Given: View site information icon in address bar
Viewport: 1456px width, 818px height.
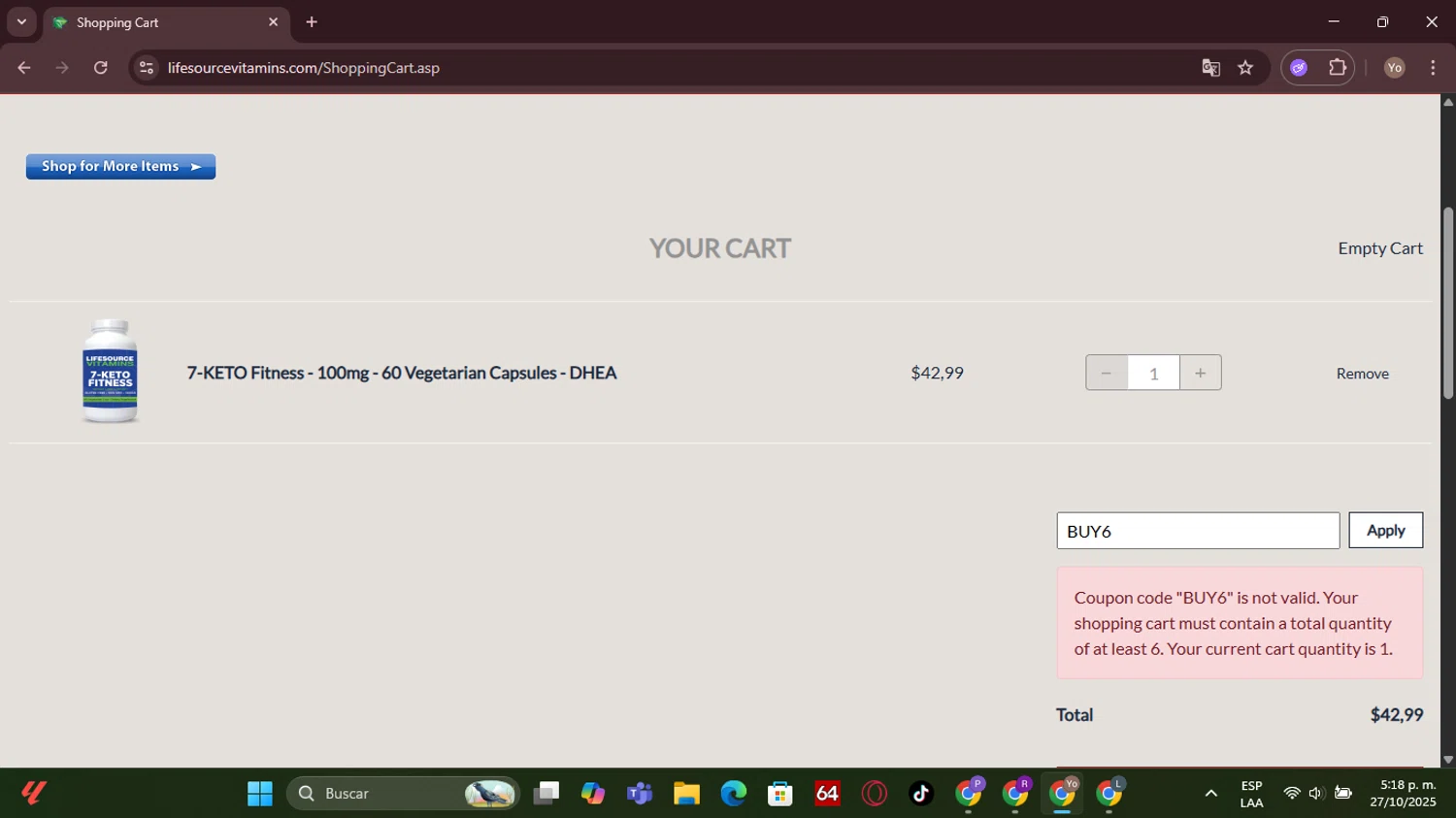Looking at the screenshot, I should pyautogui.click(x=147, y=68).
